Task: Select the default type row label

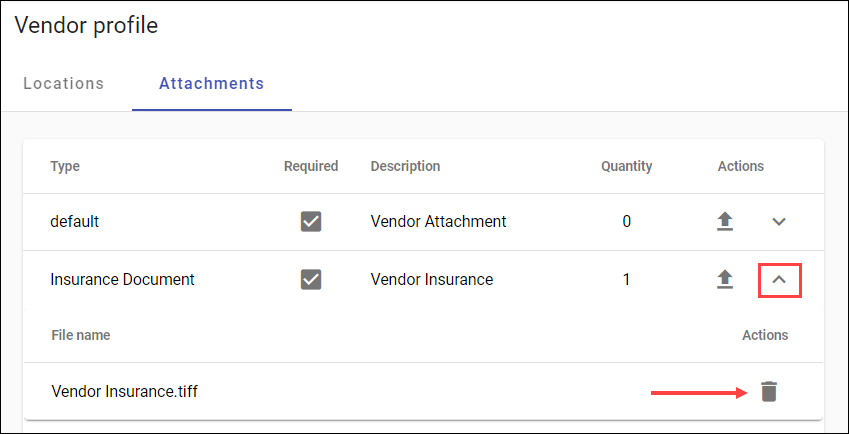Action: [x=75, y=221]
